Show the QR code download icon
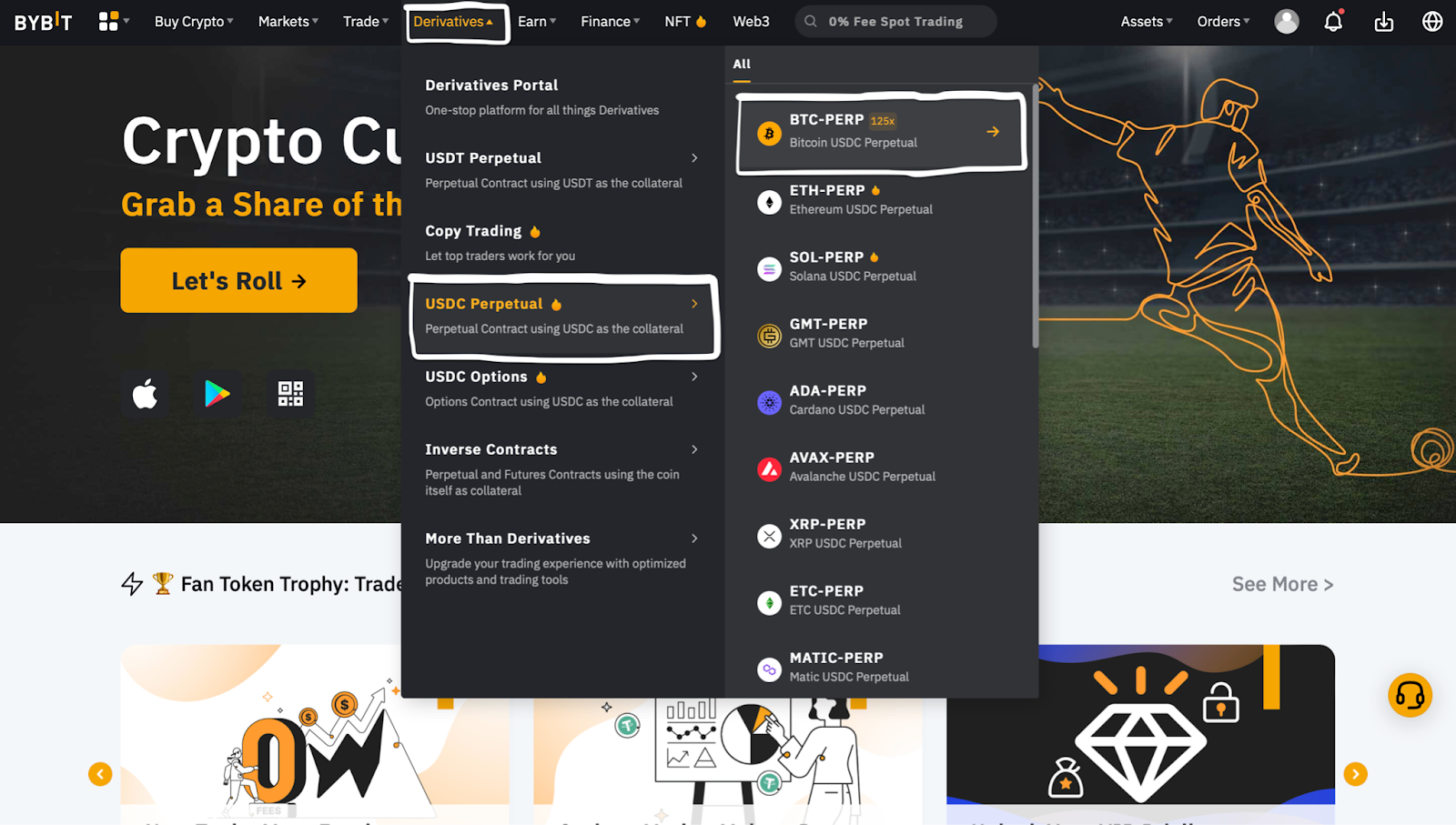The height and width of the screenshot is (825, 1456). [x=290, y=394]
